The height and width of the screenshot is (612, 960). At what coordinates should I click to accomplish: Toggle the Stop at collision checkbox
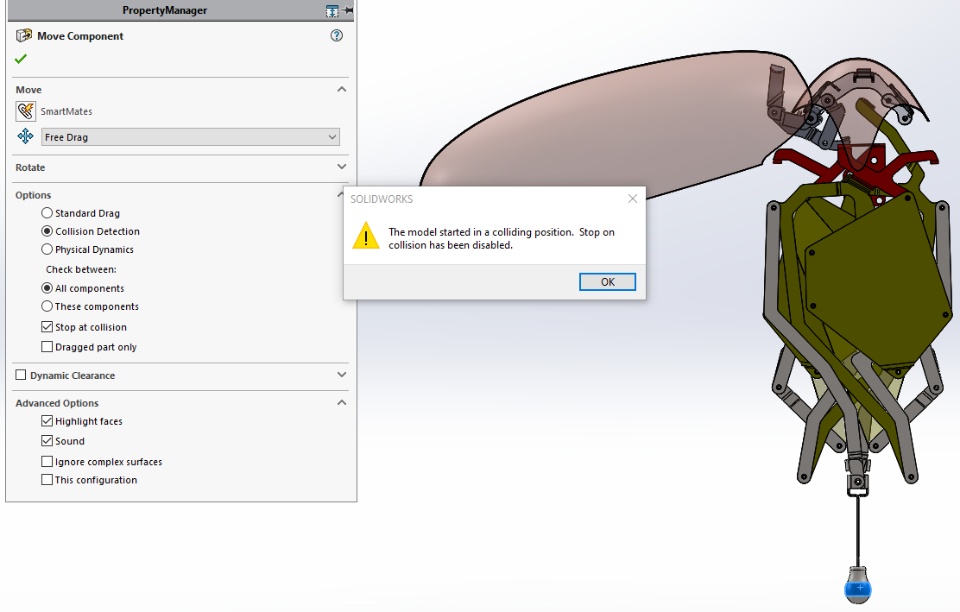pyautogui.click(x=47, y=327)
